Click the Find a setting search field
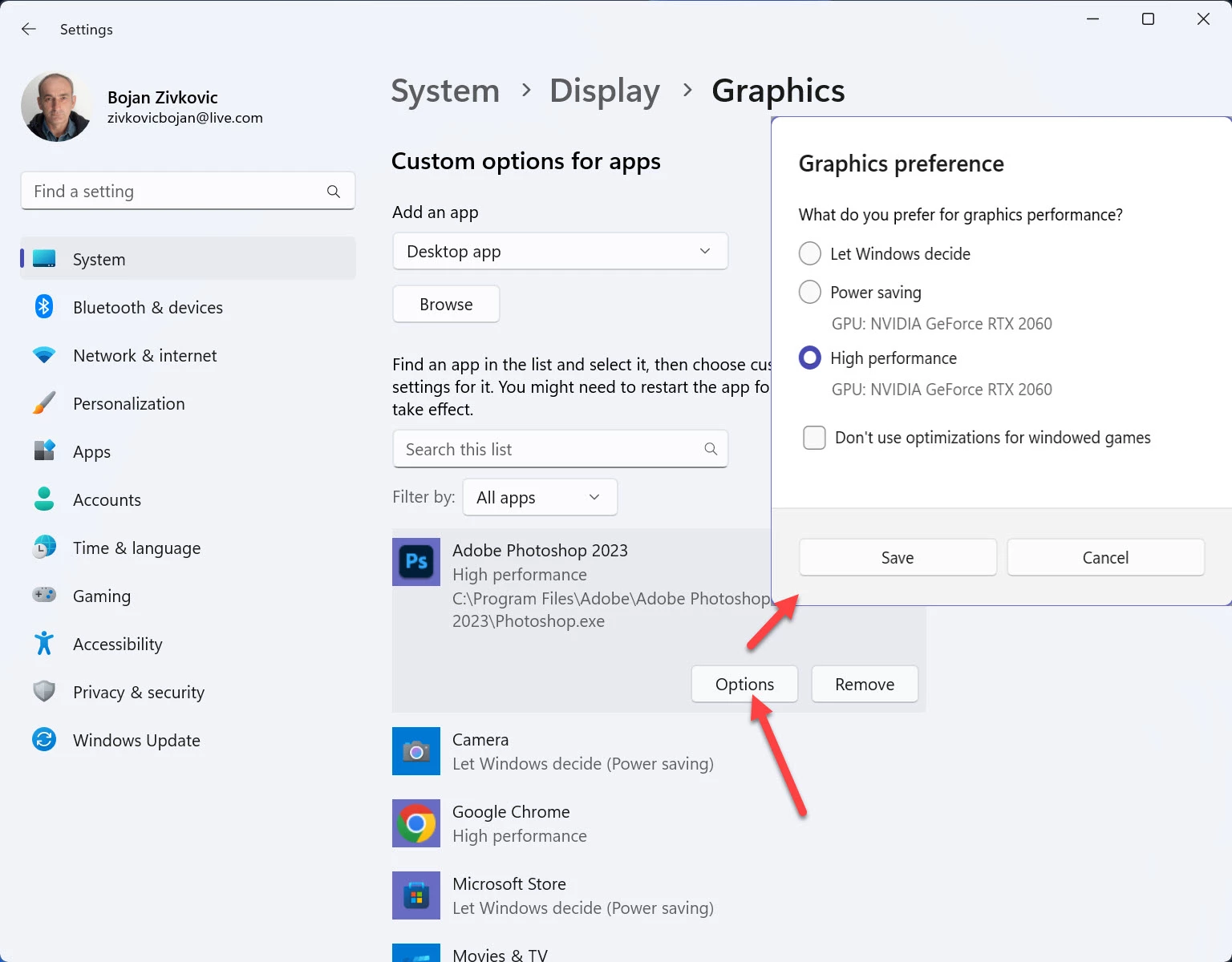Screen dimensions: 1232x962 pyautogui.click(x=188, y=191)
